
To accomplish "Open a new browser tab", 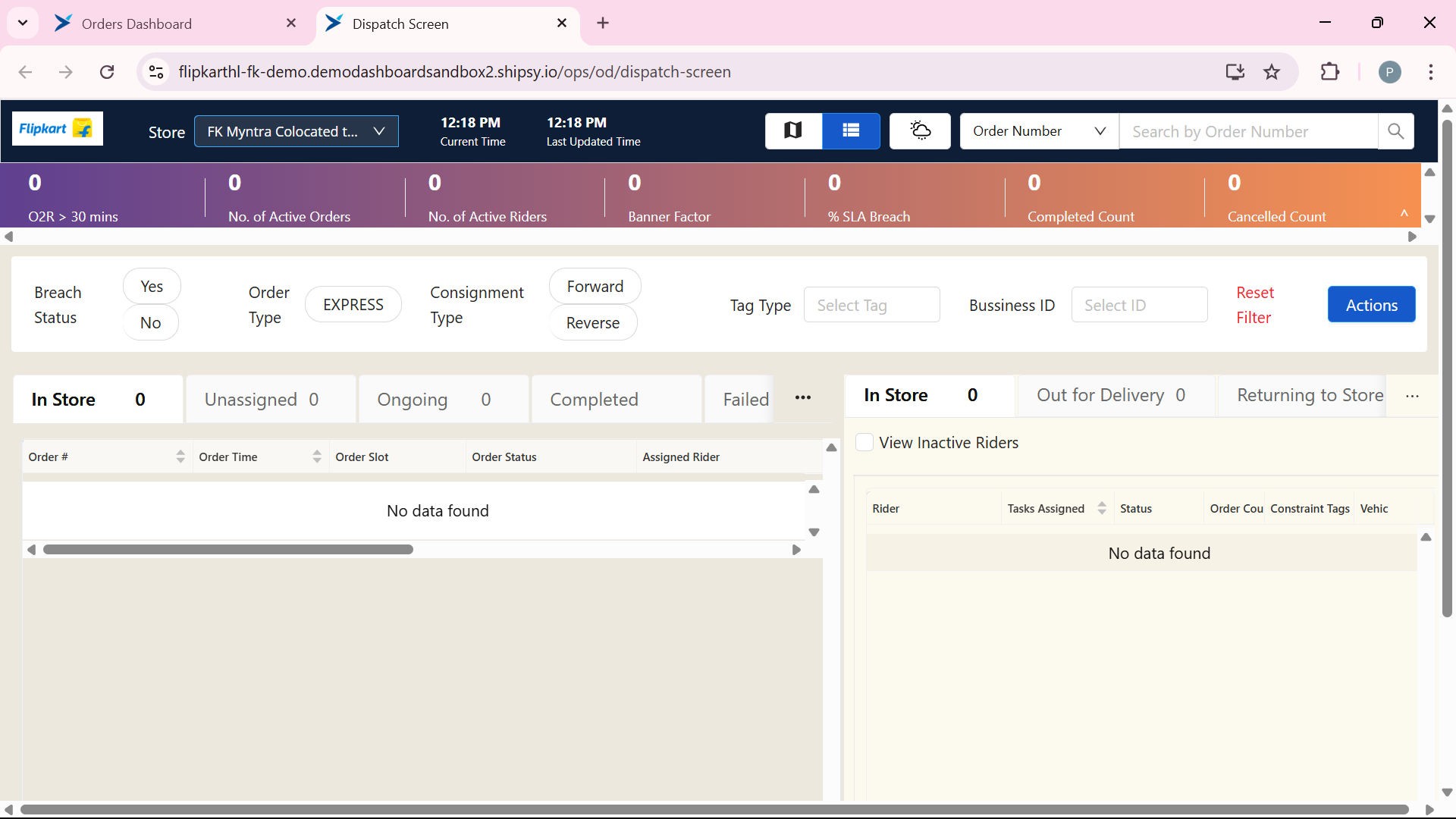I will [603, 24].
